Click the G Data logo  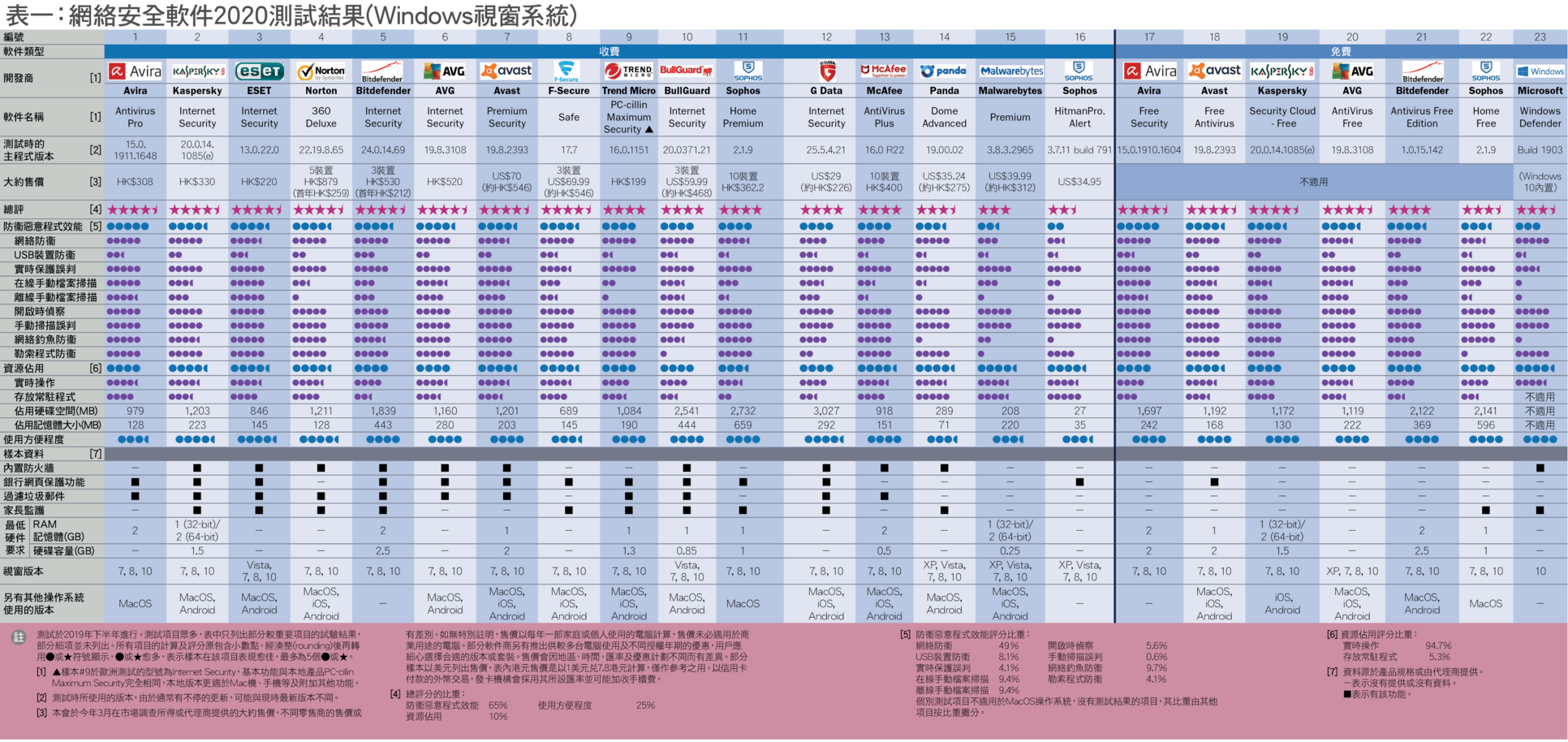click(827, 71)
